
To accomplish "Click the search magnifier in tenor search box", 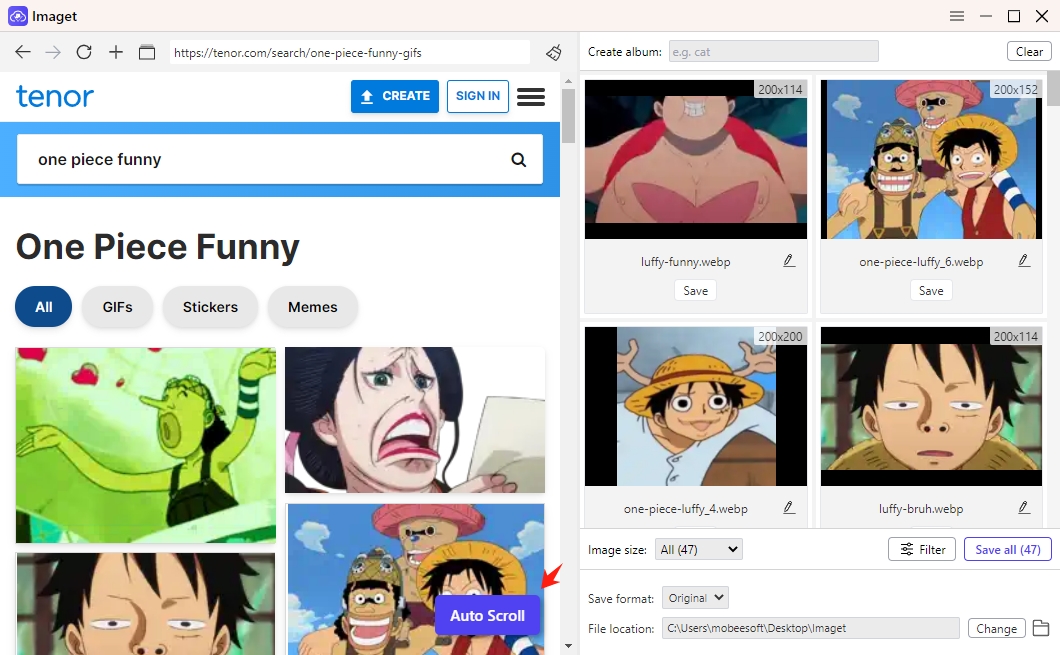I will pos(519,160).
